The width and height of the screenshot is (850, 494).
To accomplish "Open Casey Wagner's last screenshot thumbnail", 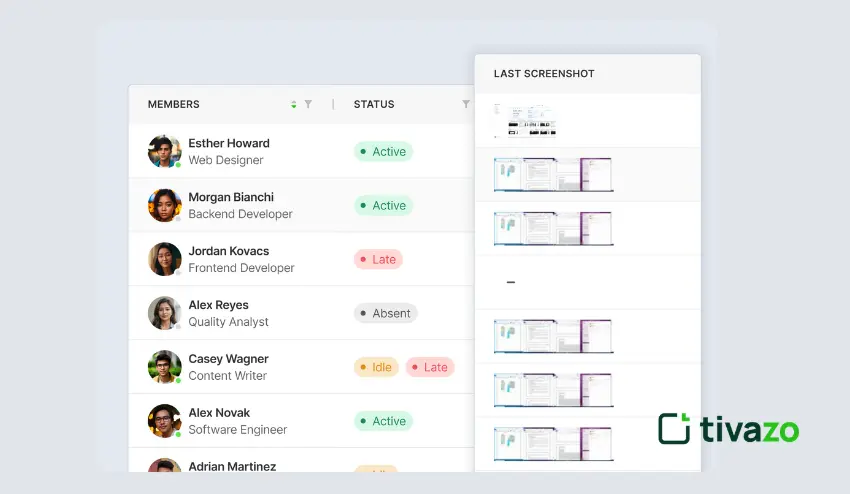I will pyautogui.click(x=553, y=336).
